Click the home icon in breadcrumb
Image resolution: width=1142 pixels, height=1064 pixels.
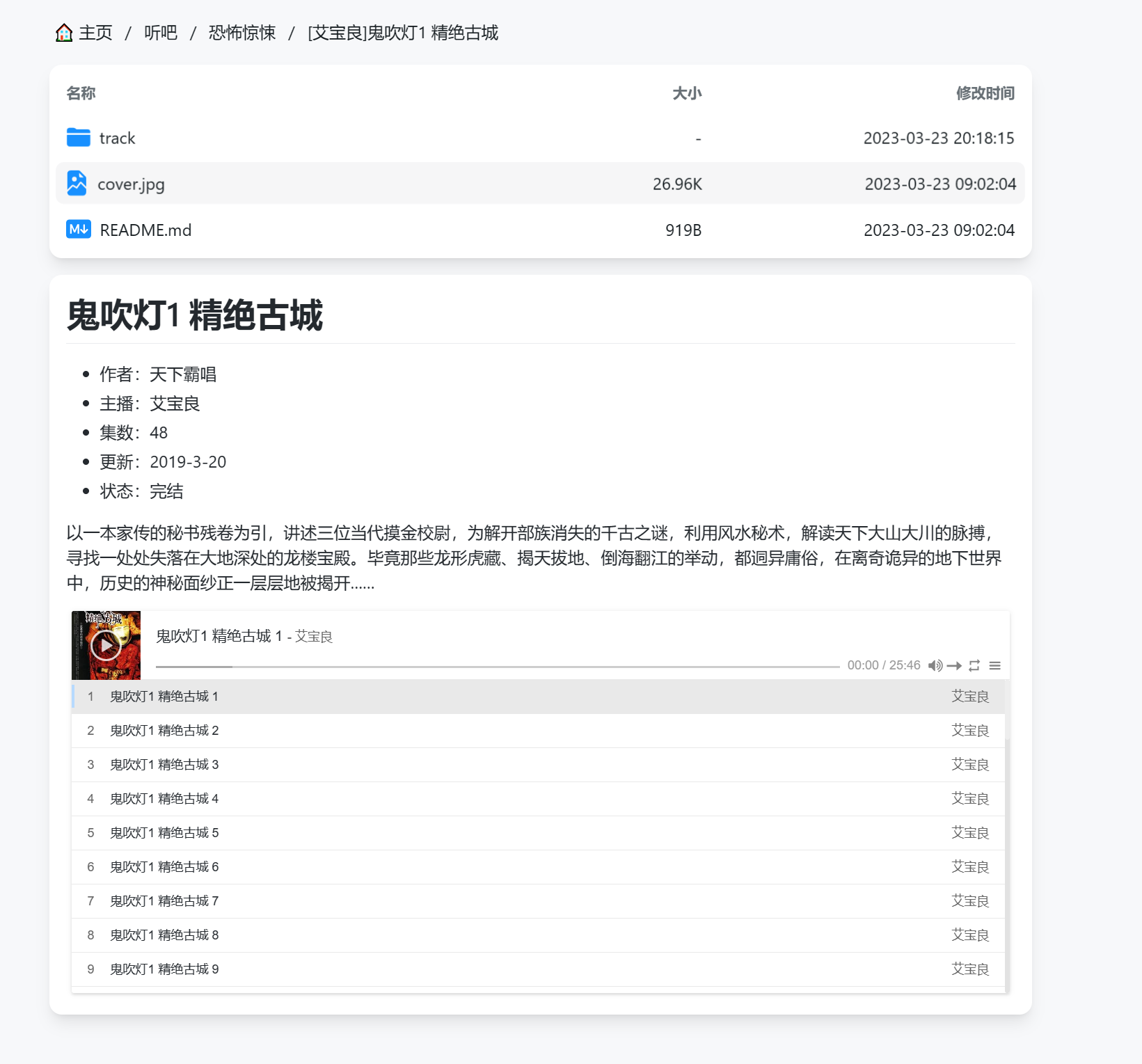tap(64, 33)
